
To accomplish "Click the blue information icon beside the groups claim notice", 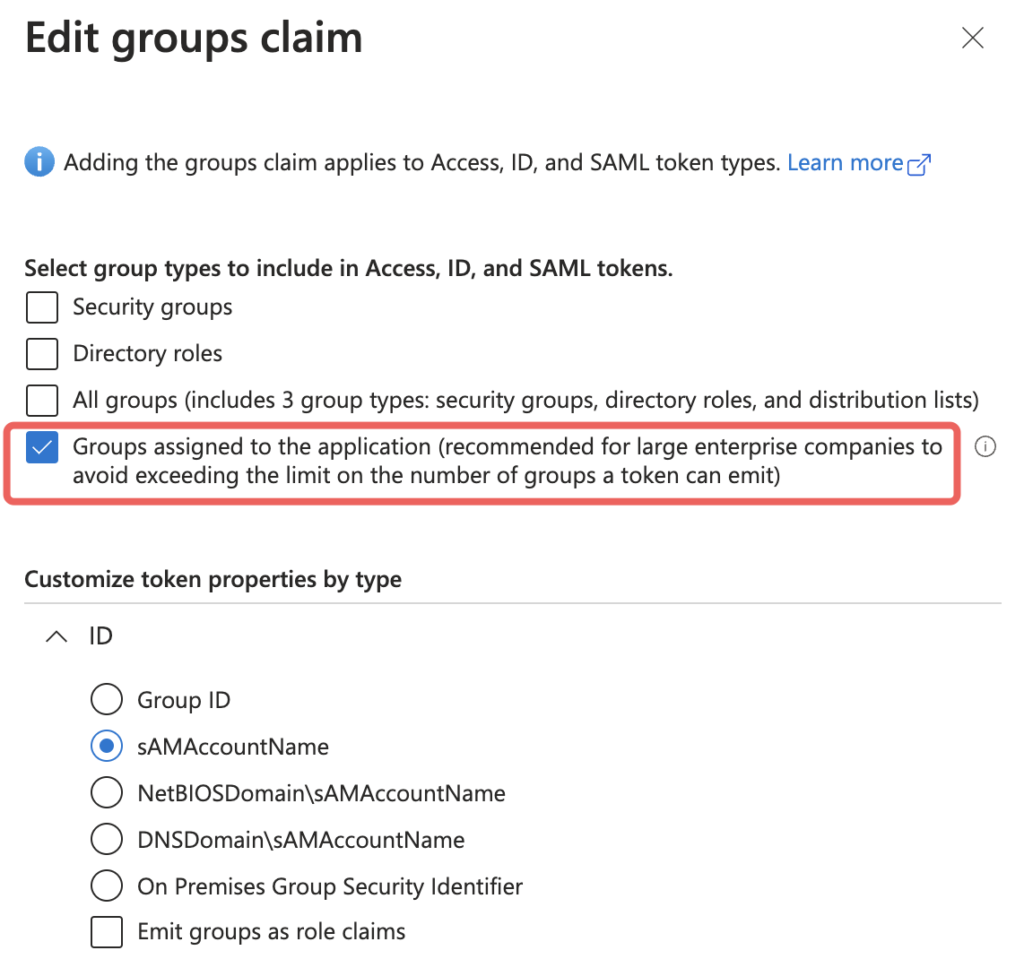I will point(39,161).
